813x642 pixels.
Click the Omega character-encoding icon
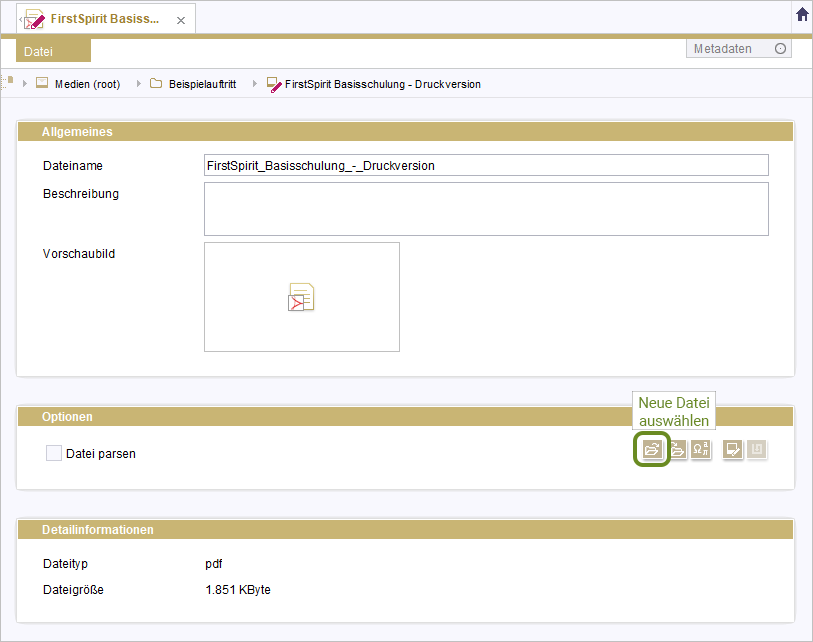tap(701, 449)
